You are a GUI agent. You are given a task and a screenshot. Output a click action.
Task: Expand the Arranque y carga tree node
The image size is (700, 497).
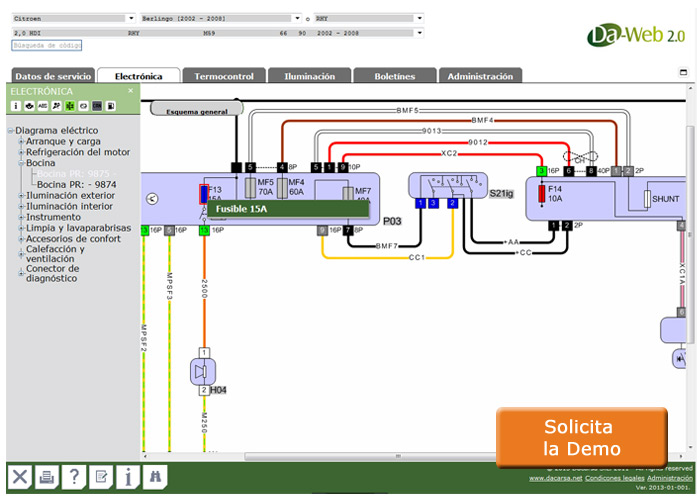click(x=20, y=141)
